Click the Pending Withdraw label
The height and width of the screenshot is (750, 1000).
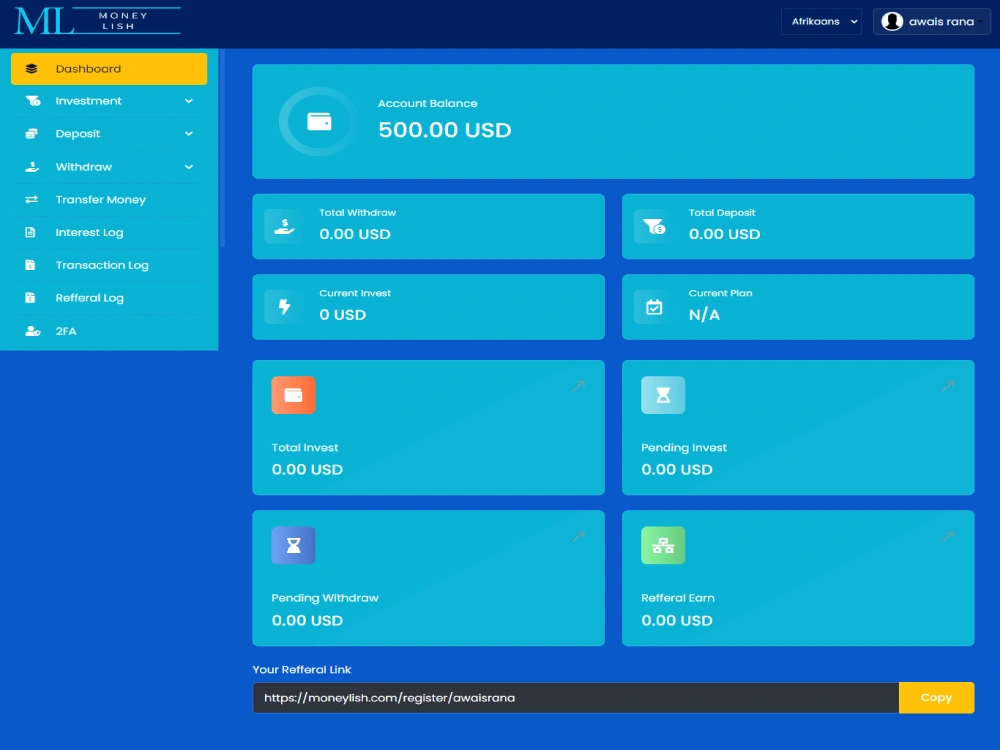[x=325, y=598]
